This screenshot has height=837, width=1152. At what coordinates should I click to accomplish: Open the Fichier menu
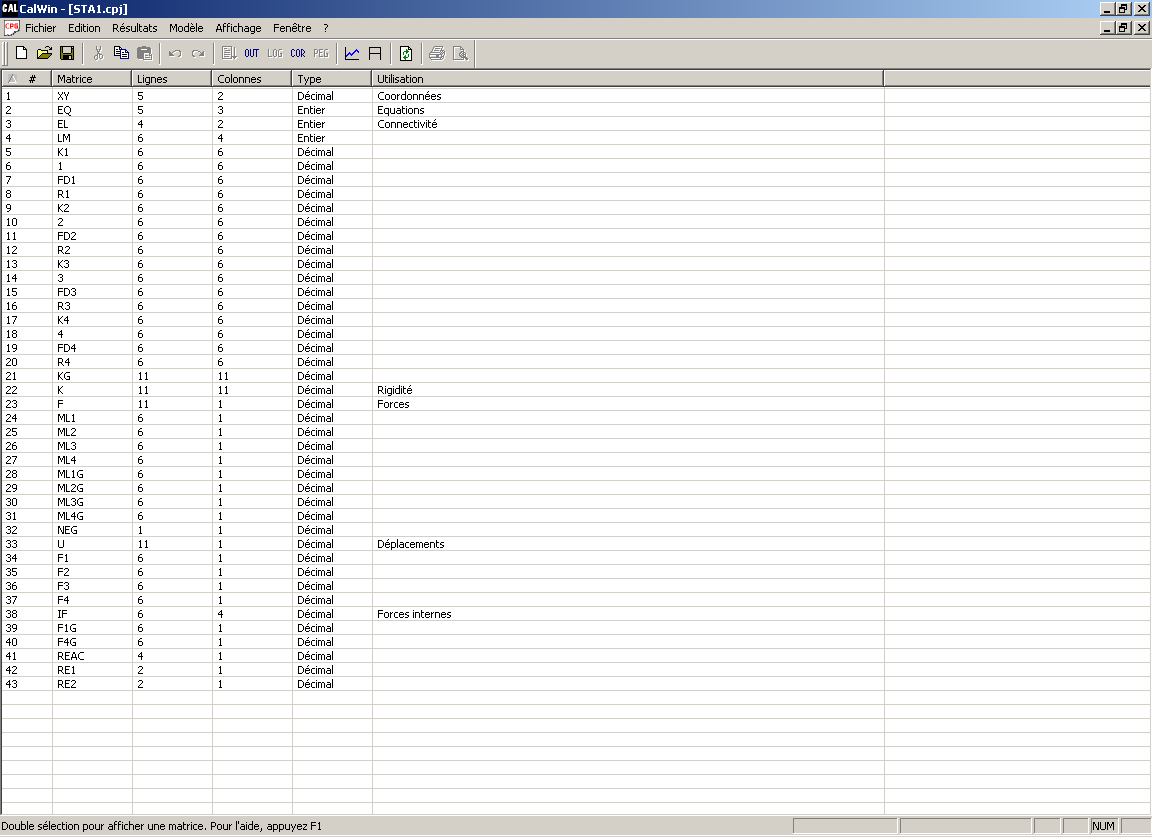[x=40, y=28]
